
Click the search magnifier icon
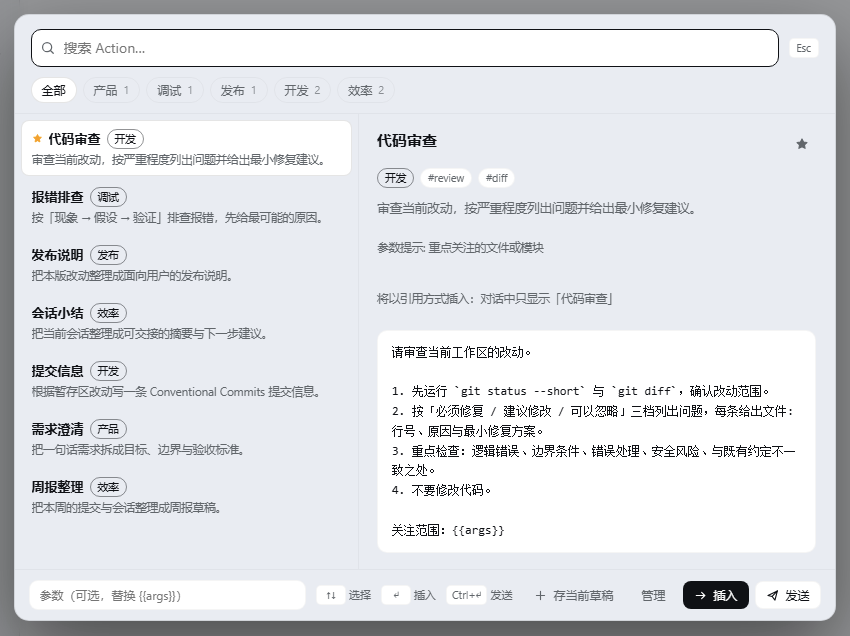click(48, 48)
